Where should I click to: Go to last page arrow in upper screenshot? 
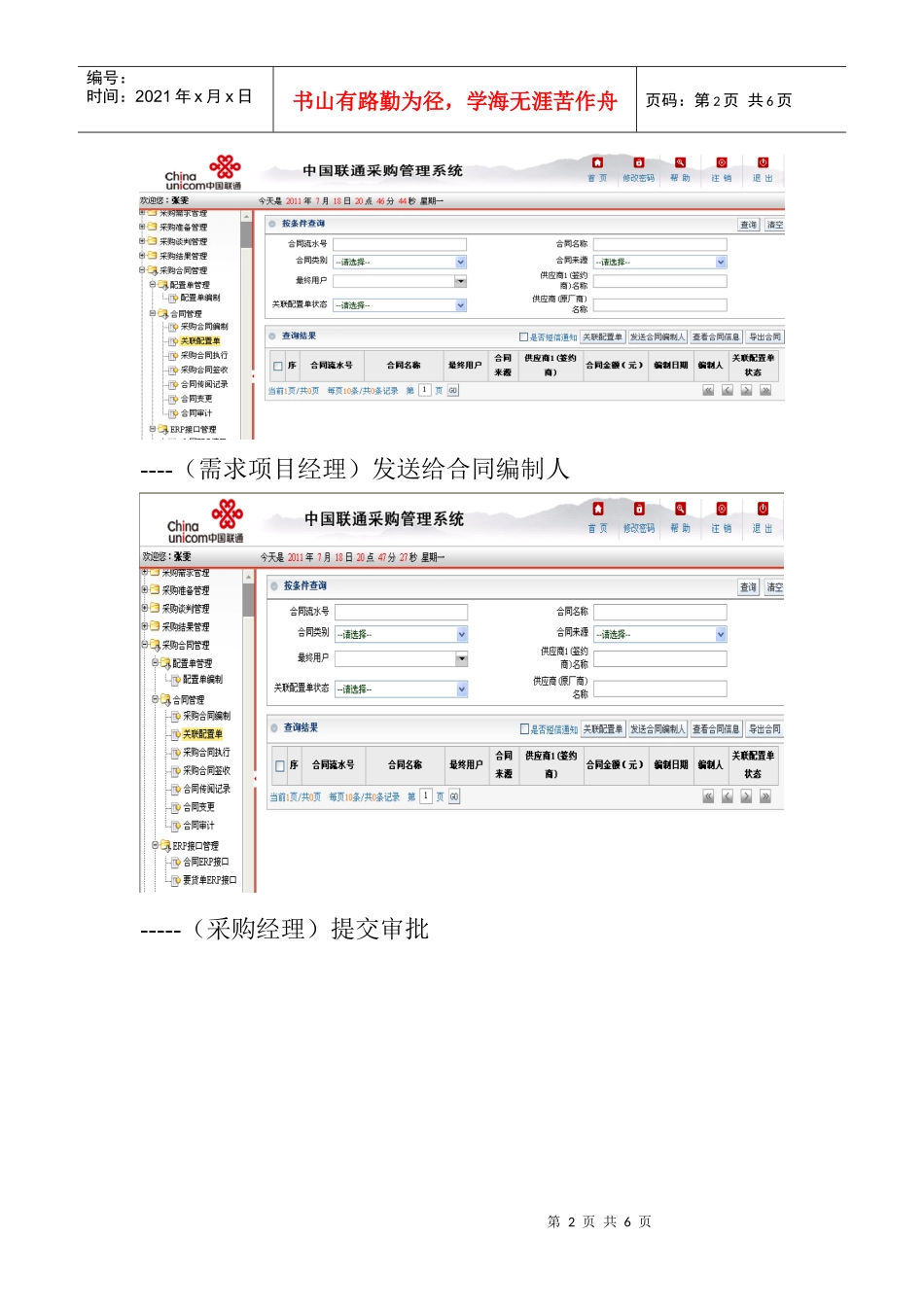765,390
